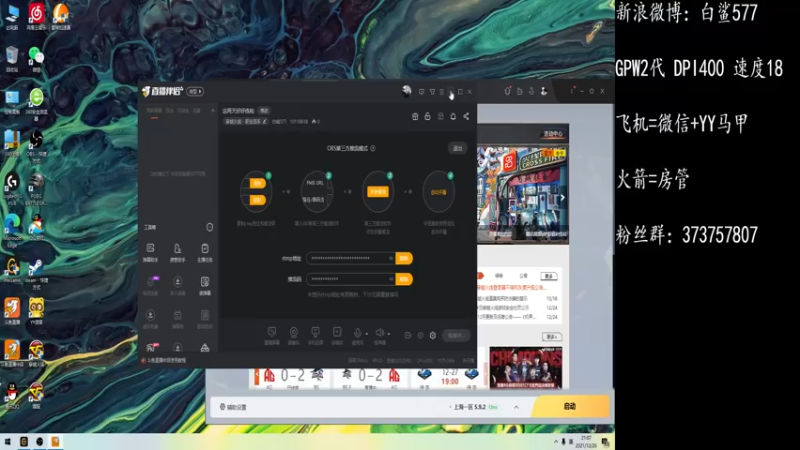Click the microphone icon in bottom bar

point(357,333)
